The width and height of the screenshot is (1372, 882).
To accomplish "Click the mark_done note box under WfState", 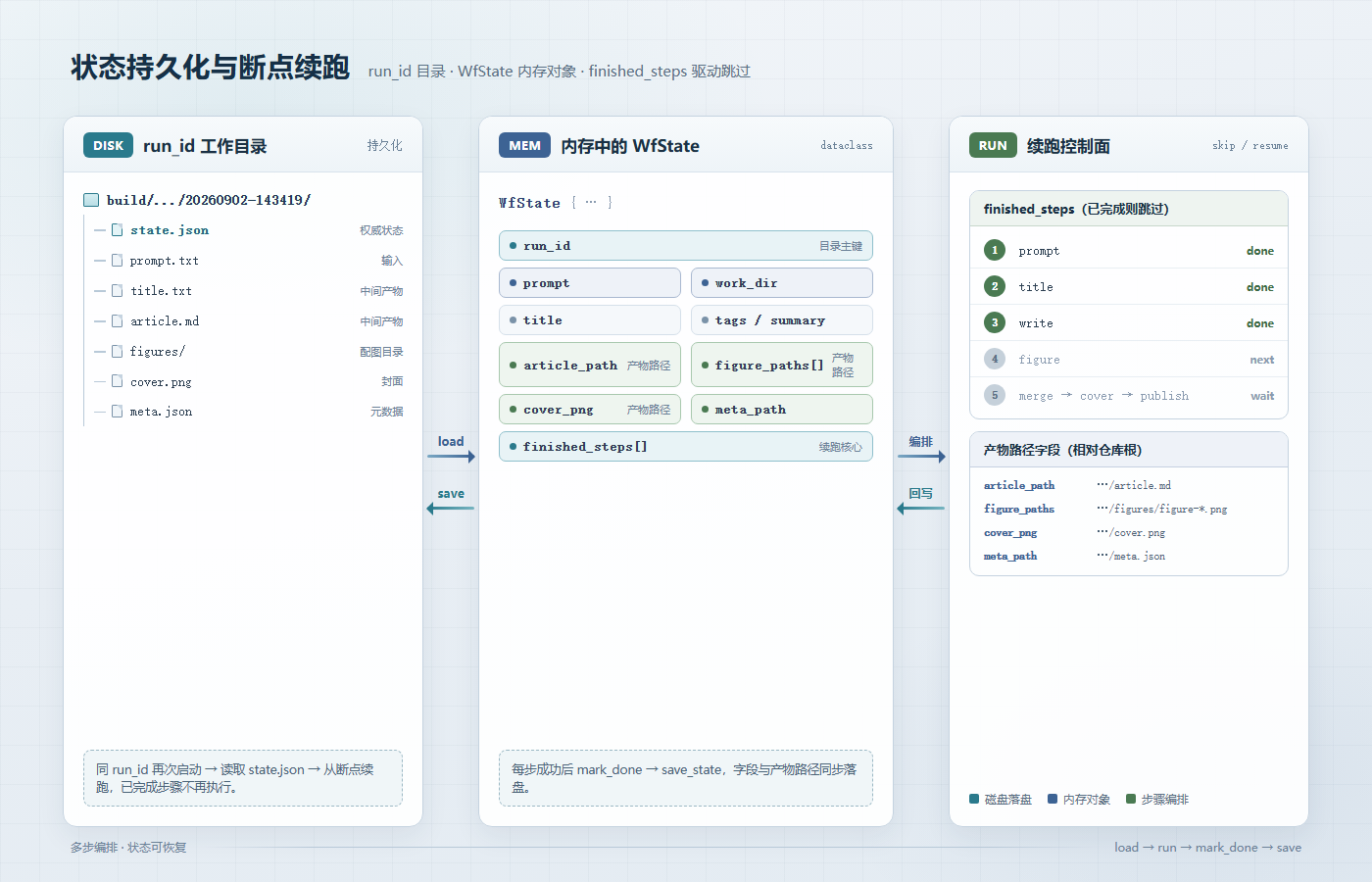I will pyautogui.click(x=686, y=778).
